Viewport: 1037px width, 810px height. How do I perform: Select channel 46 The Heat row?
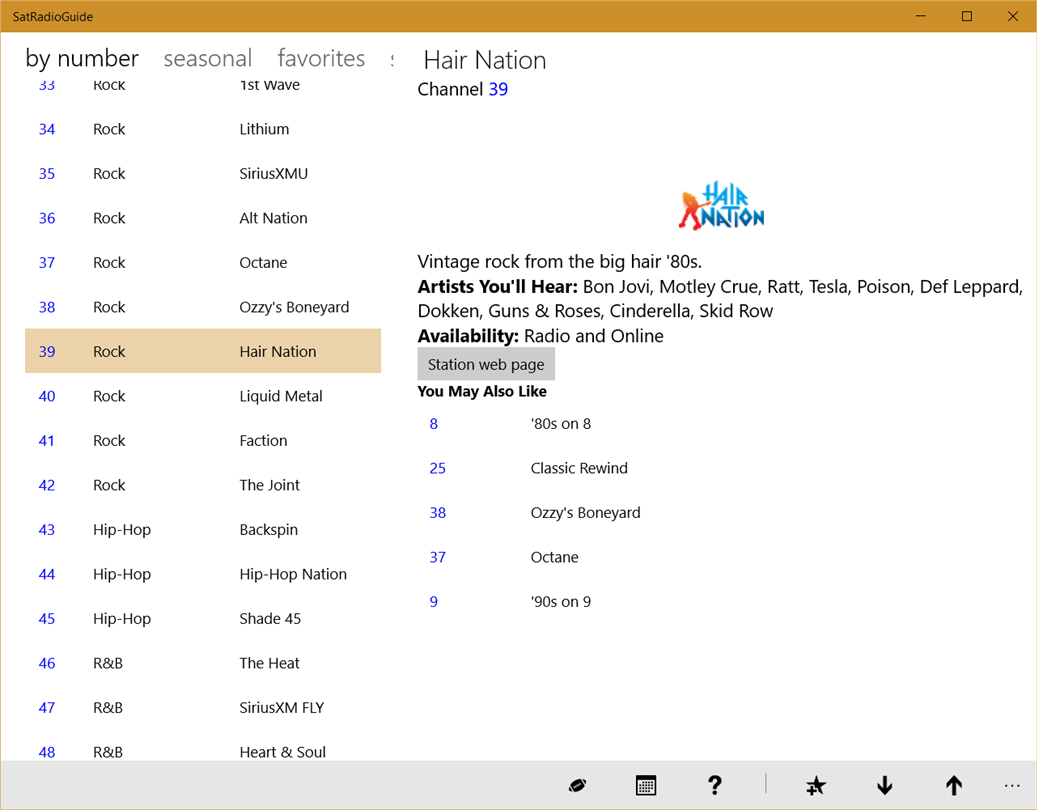(x=203, y=663)
